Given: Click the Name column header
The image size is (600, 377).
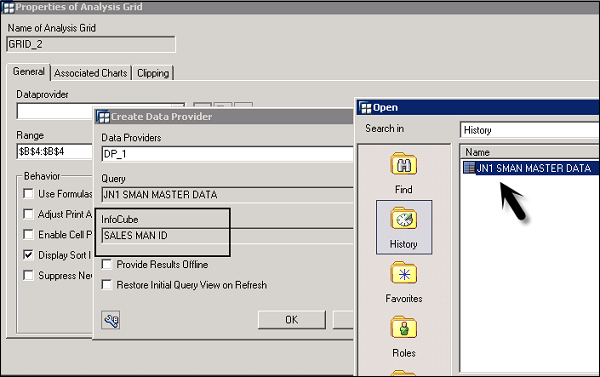Looking at the screenshot, I should click(x=530, y=152).
